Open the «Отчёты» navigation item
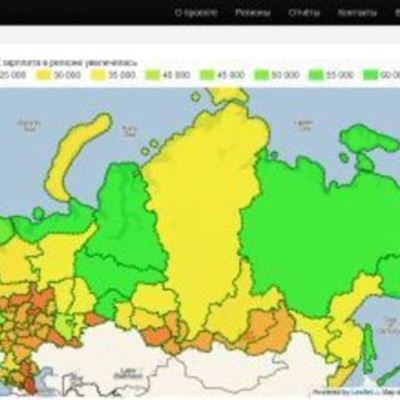Image resolution: width=400 pixels, height=400 pixels. [304, 13]
